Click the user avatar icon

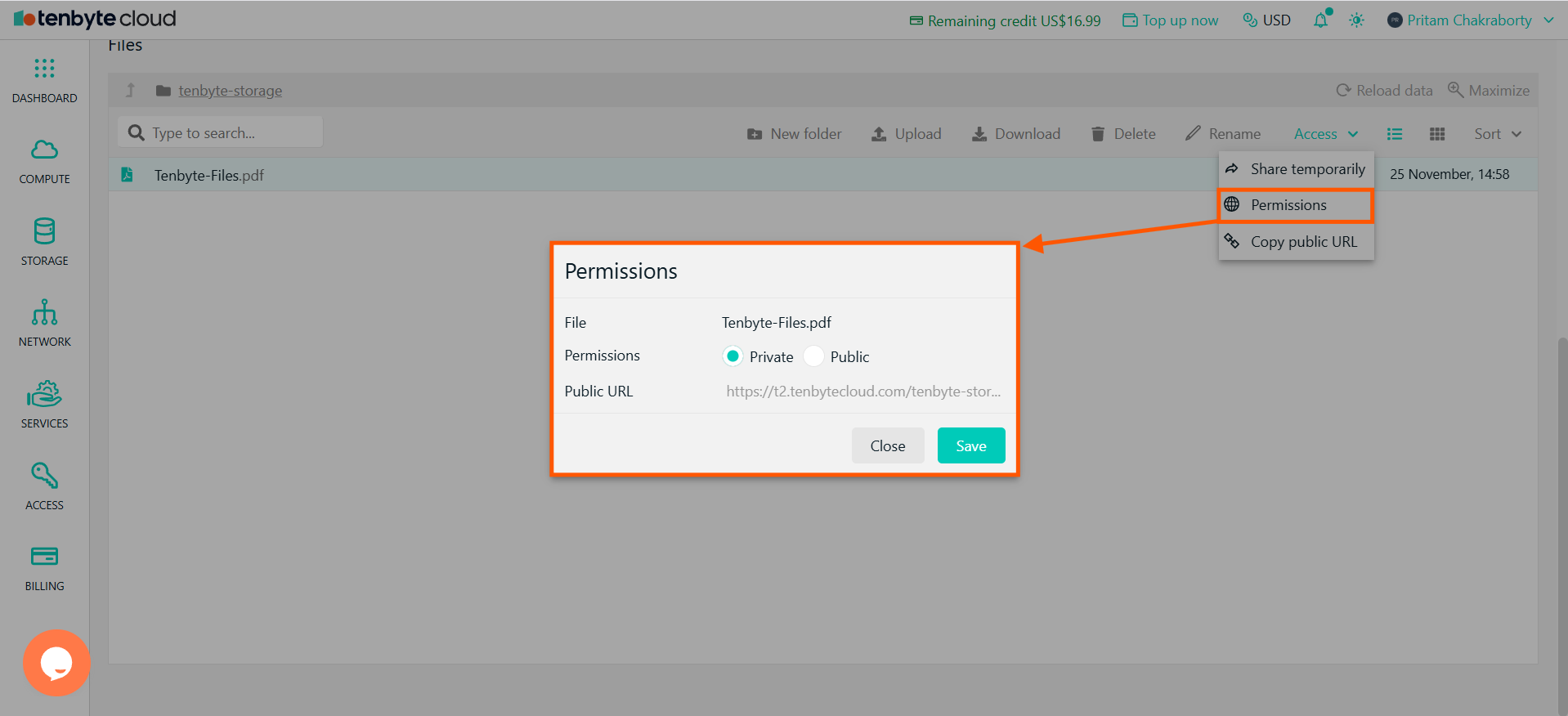point(1395,20)
